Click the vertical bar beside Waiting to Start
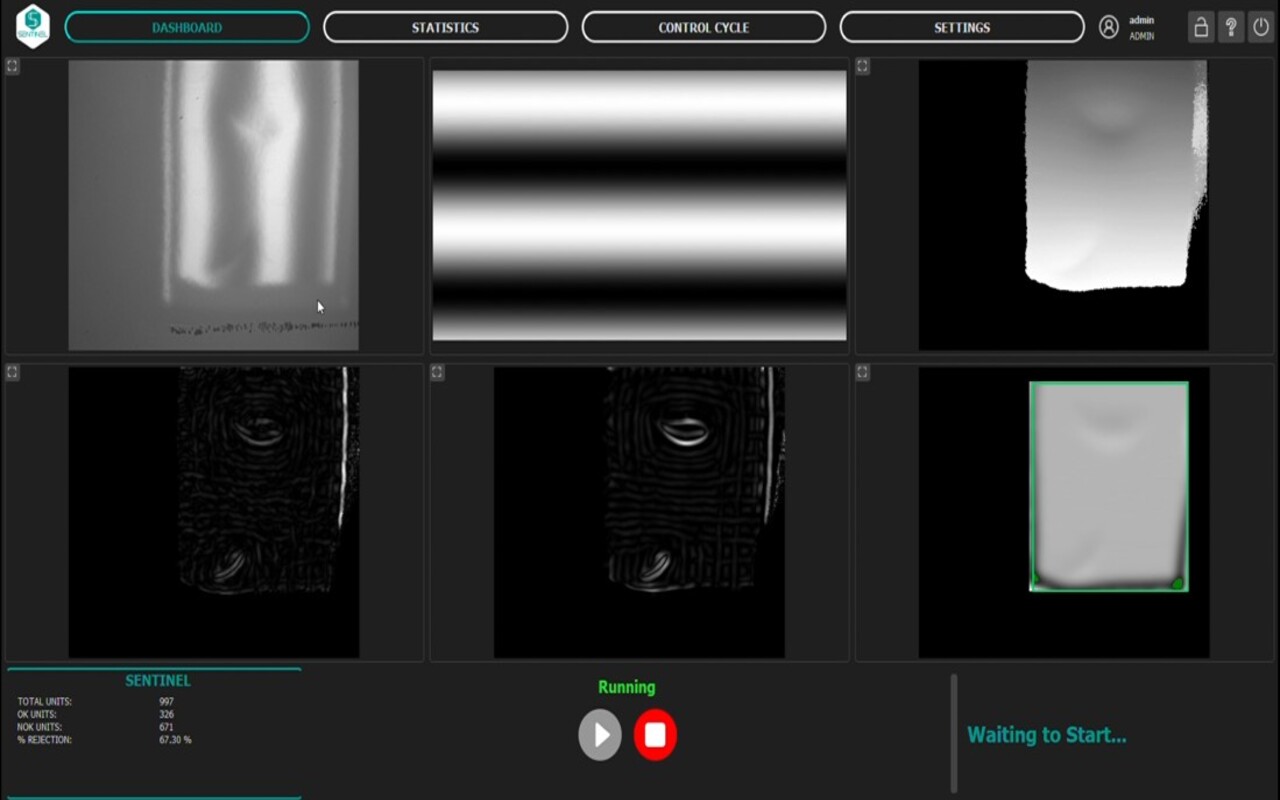This screenshot has height=800, width=1280. pyautogui.click(x=953, y=733)
